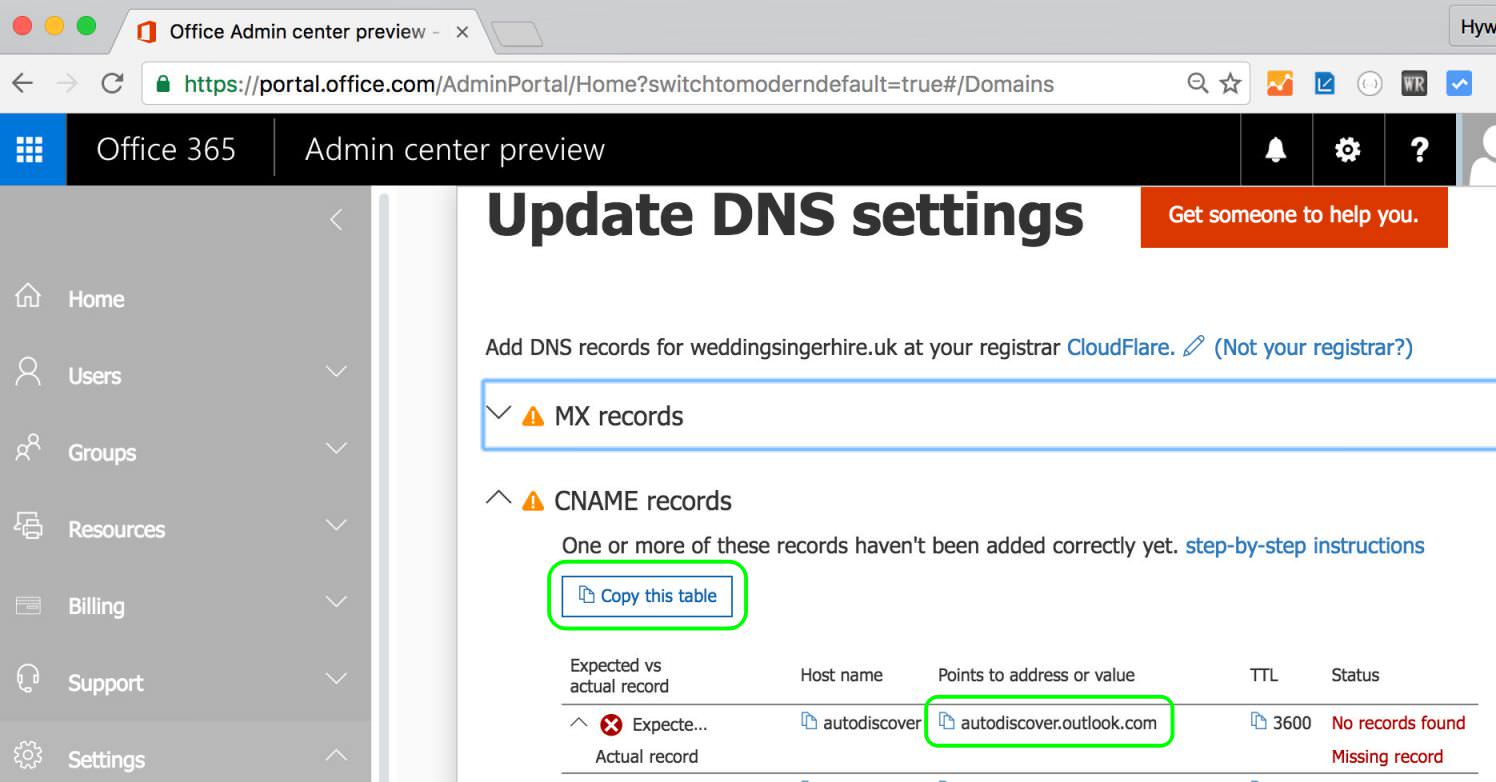1496x782 pixels.
Task: Open Settings in the sidebar
Action: [x=106, y=760]
